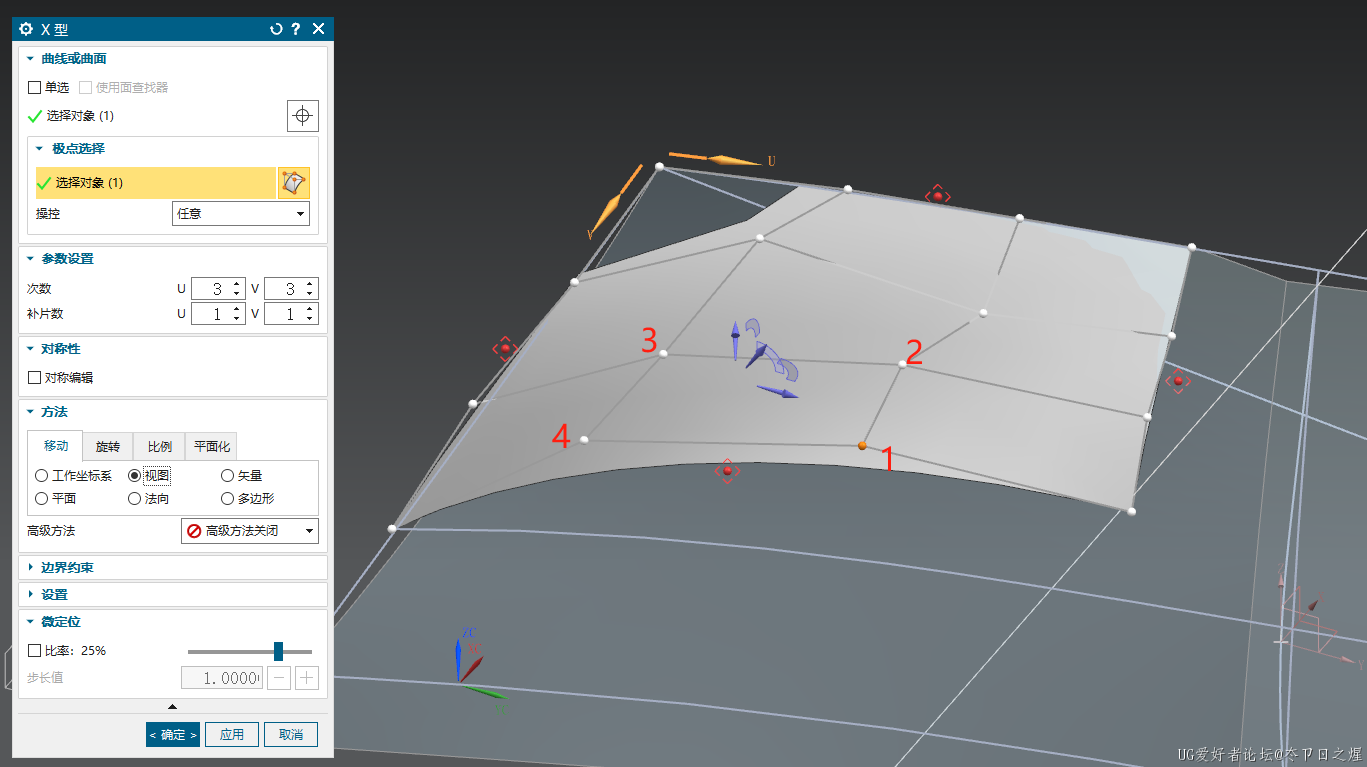1367x767 pixels.
Task: Click the red prohibition icon in 高级方法 dropdown
Action: 194,531
